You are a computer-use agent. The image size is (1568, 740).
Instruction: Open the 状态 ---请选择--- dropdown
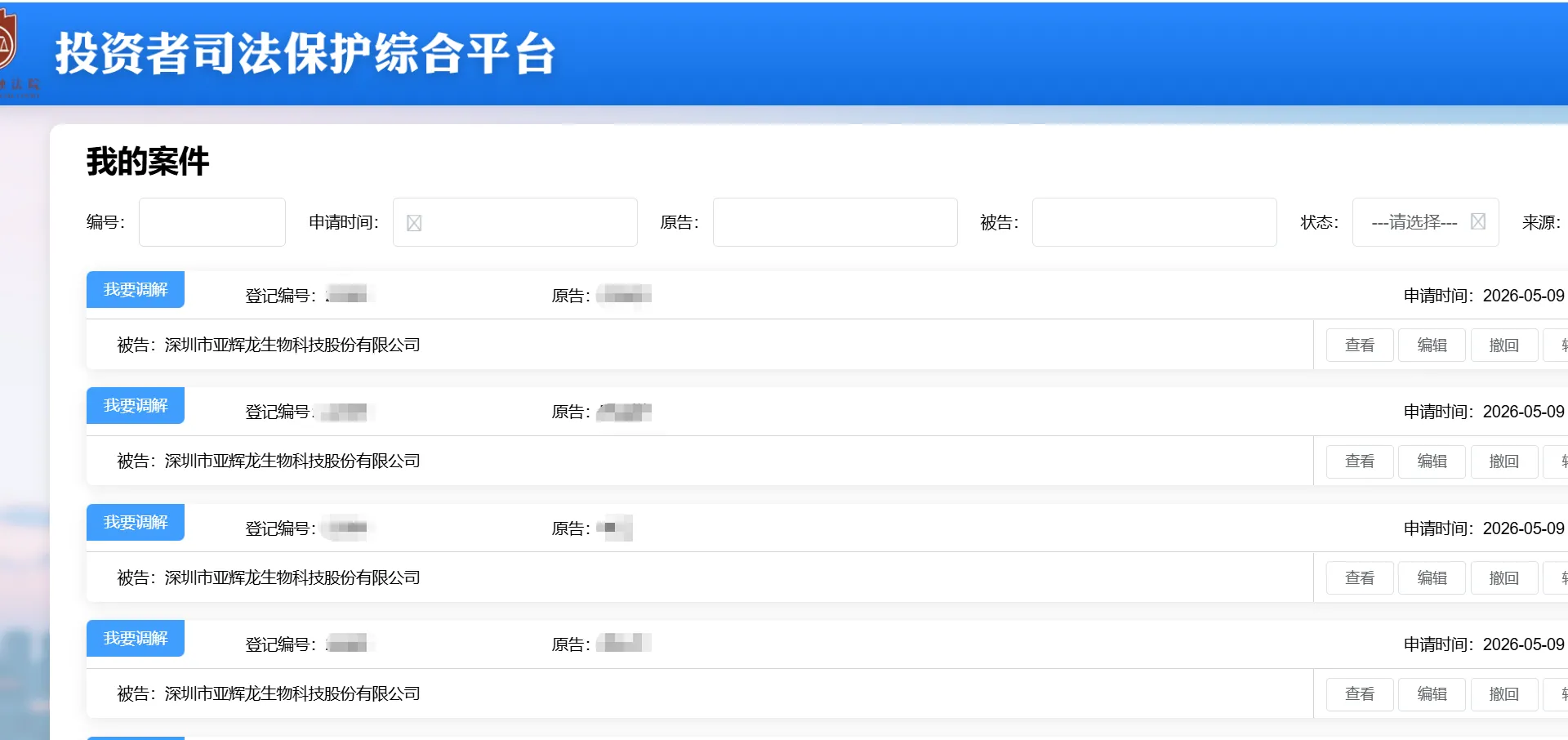[x=1425, y=222]
